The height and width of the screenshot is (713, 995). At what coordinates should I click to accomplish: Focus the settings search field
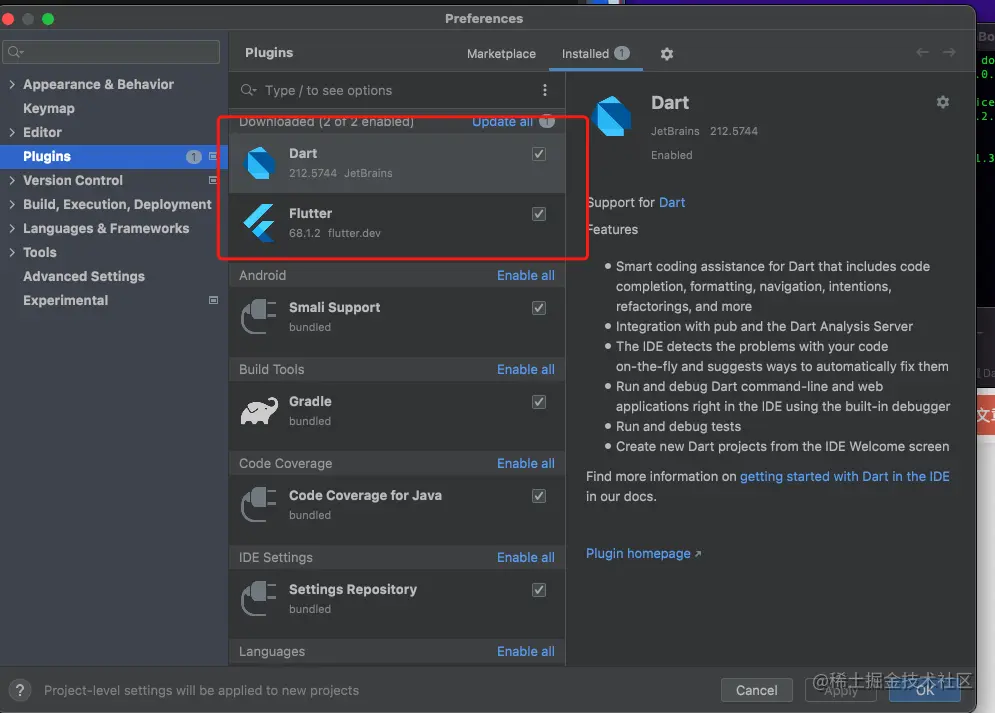(x=111, y=52)
